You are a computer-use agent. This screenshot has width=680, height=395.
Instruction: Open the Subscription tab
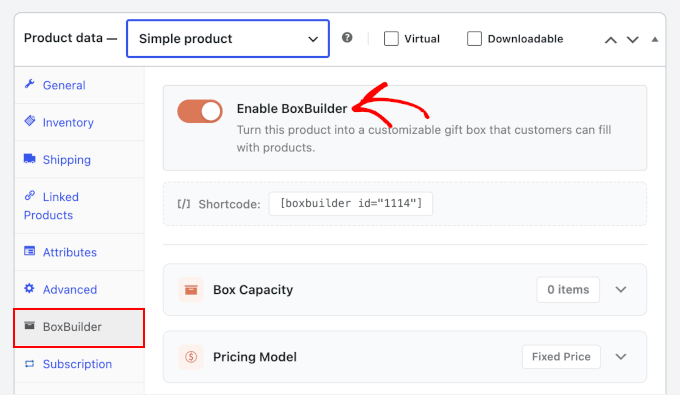[x=79, y=364]
